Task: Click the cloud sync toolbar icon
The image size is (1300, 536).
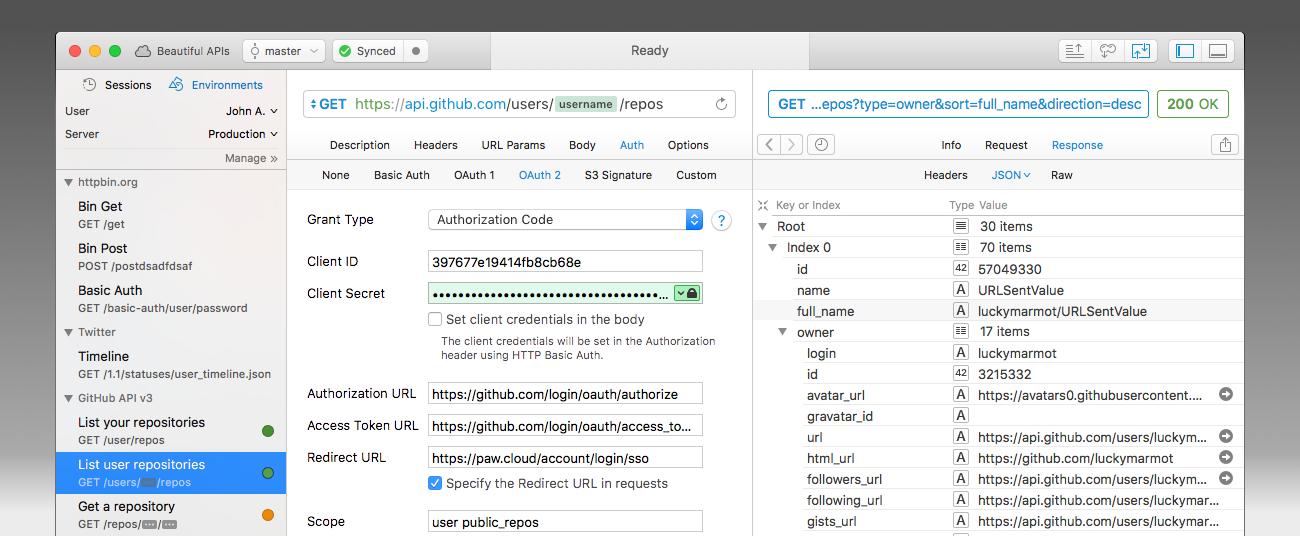Action: 1107,51
